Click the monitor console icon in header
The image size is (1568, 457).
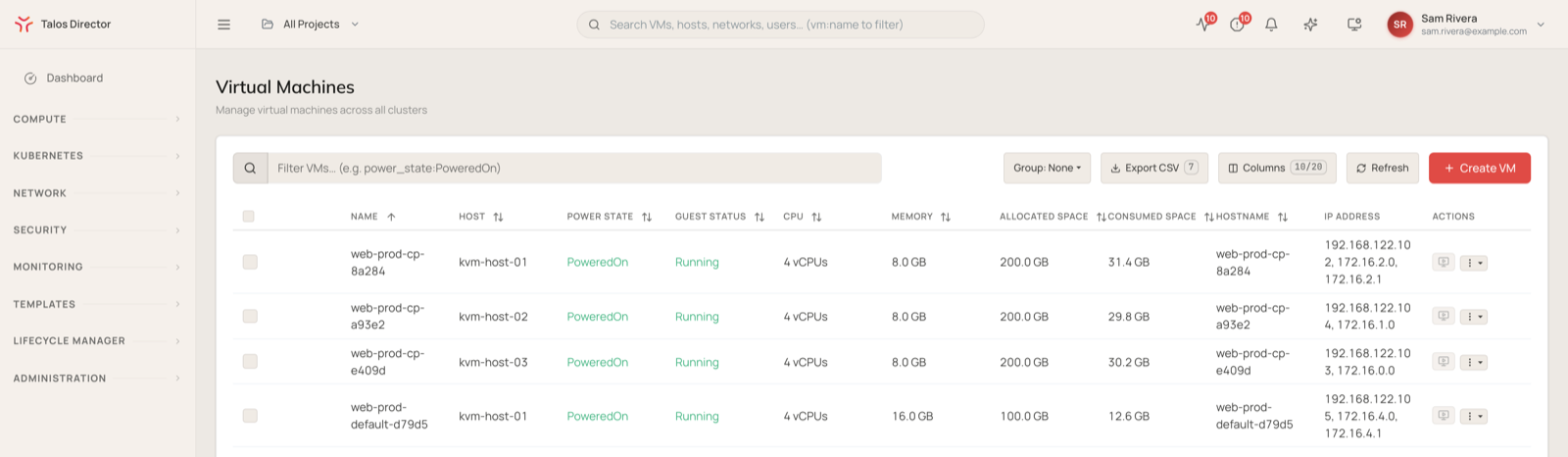[1354, 25]
